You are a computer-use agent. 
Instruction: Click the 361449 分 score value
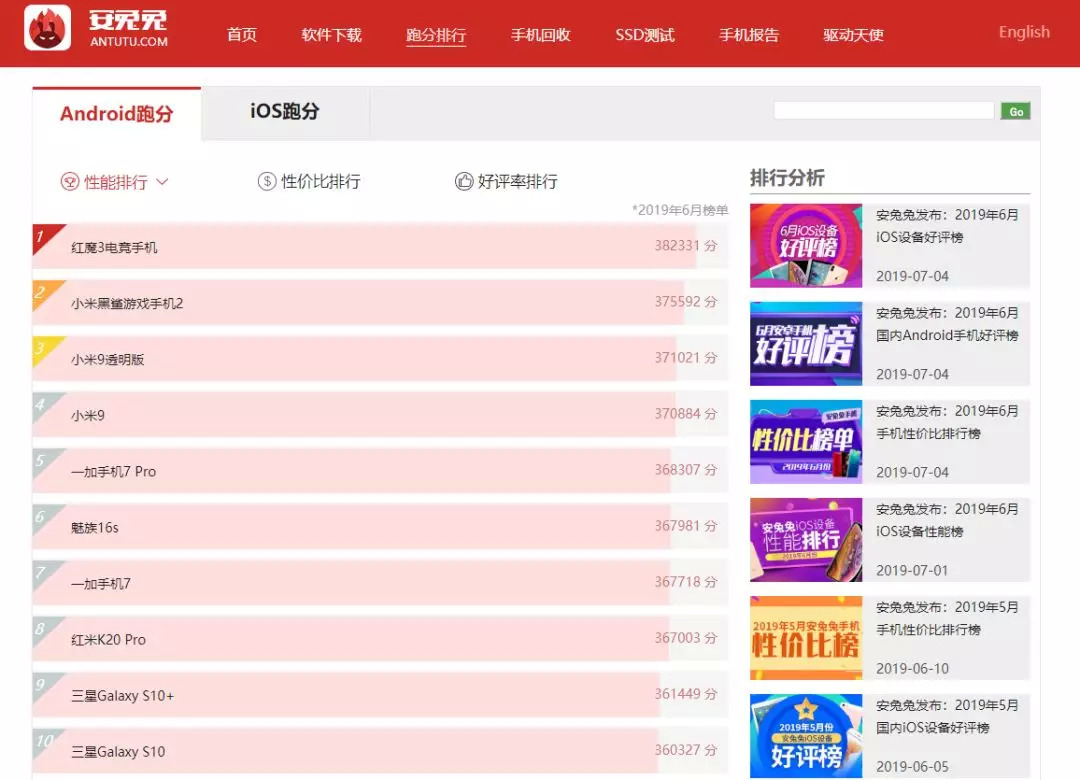tap(685, 694)
